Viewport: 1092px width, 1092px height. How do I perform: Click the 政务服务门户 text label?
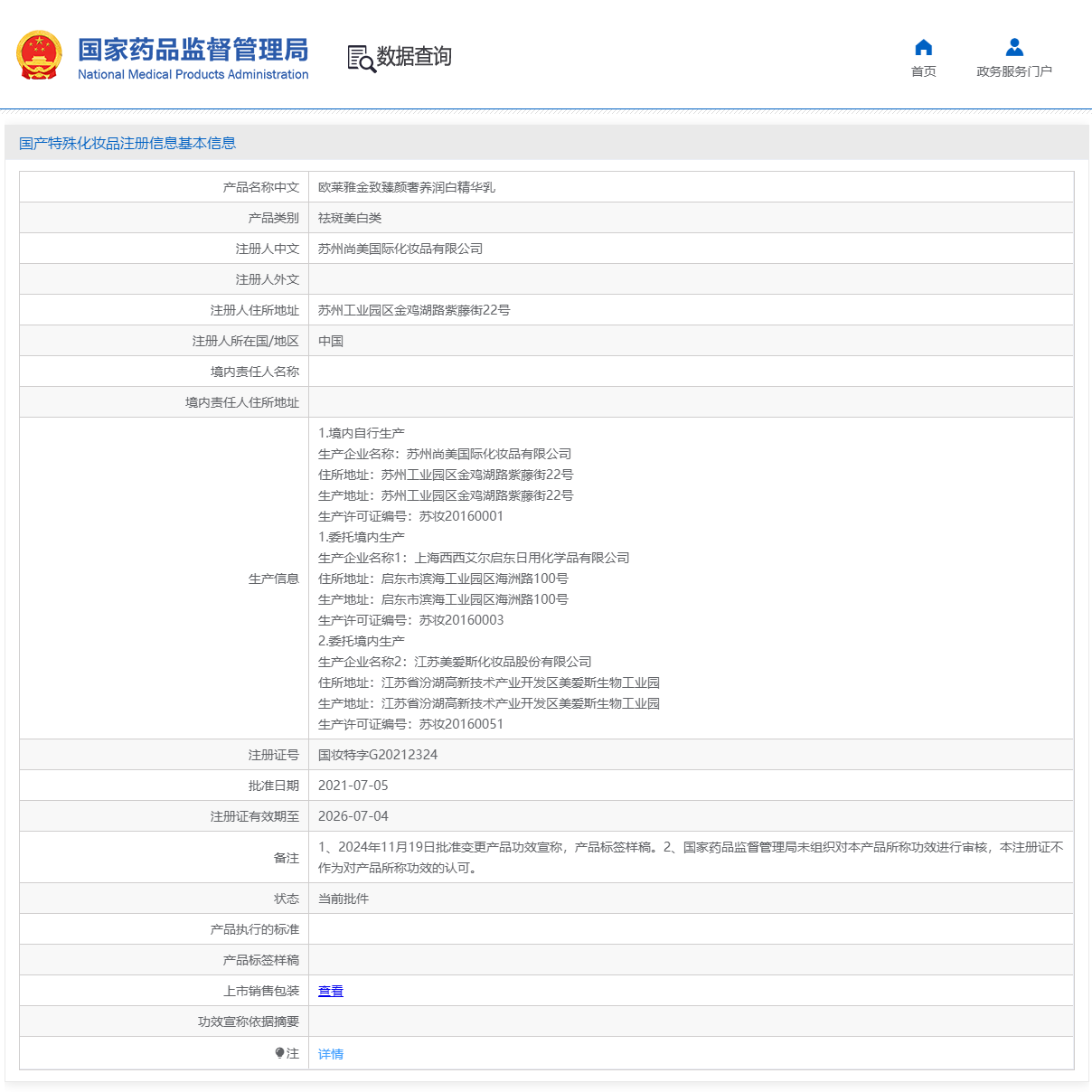[x=1014, y=71]
